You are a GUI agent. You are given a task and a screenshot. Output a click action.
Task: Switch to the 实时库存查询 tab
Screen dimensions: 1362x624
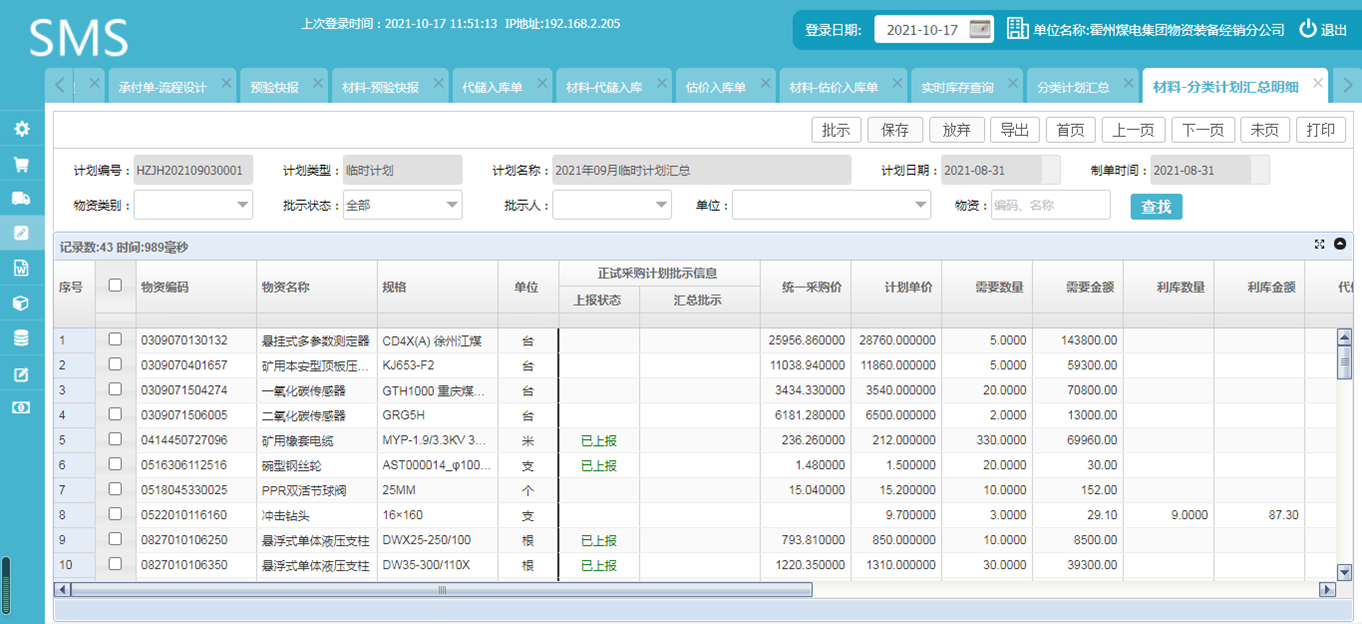pyautogui.click(x=957, y=87)
